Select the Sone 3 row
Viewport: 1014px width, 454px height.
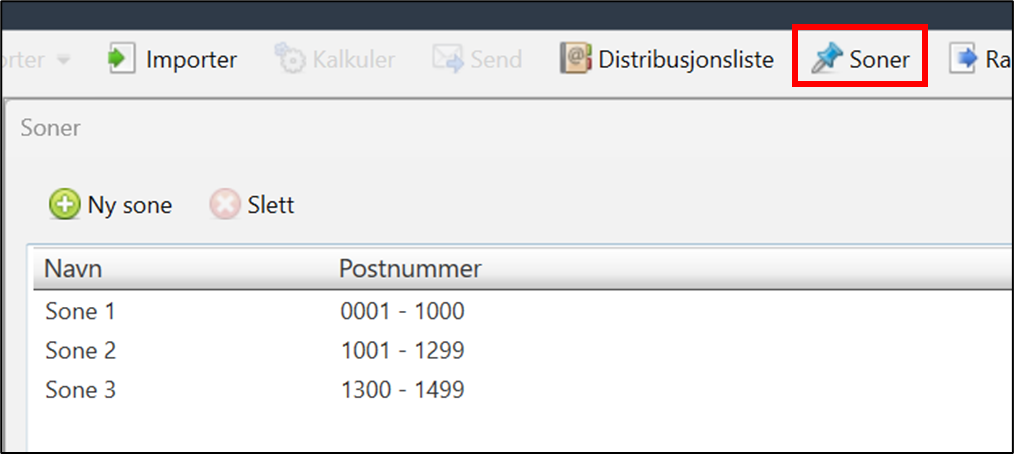[x=80, y=390]
